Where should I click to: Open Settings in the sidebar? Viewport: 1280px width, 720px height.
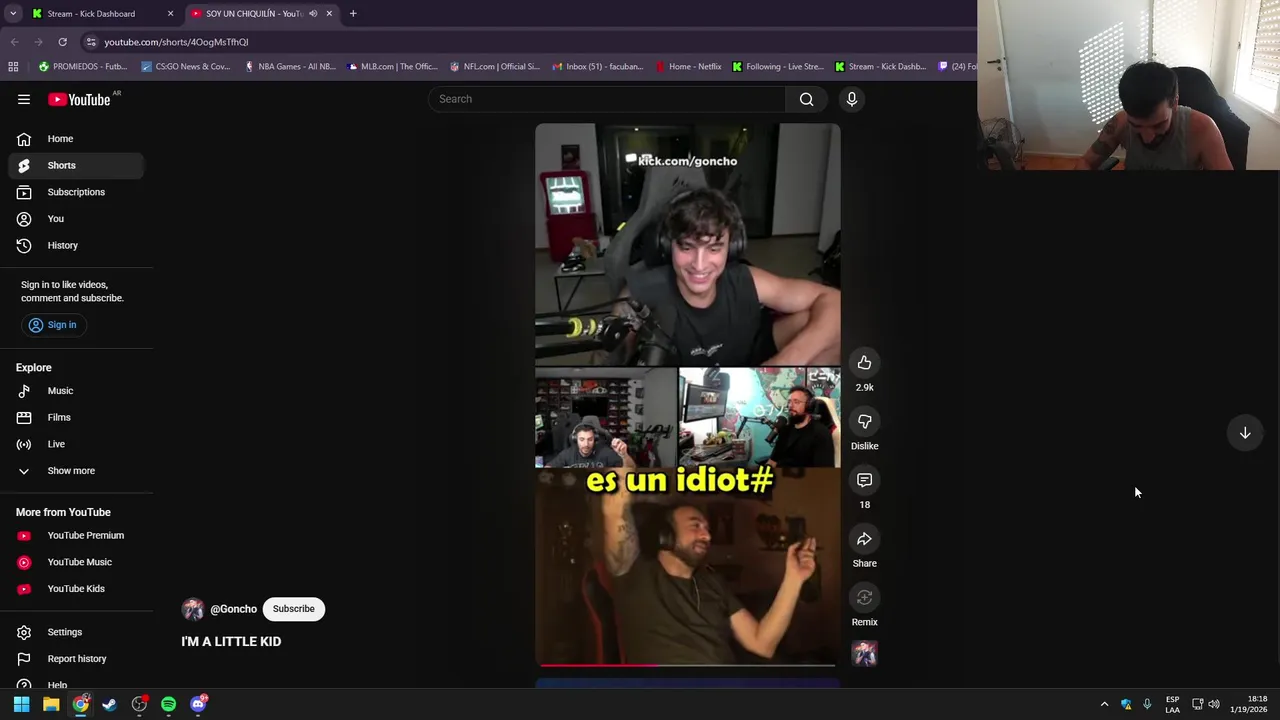coord(76,632)
